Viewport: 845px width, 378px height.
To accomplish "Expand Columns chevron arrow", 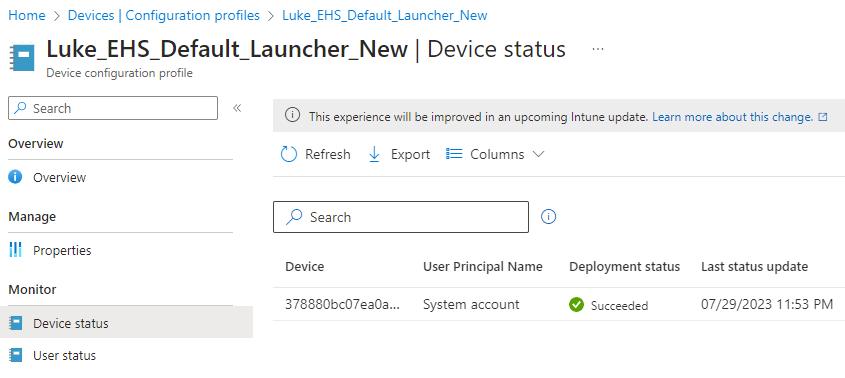I will [538, 154].
